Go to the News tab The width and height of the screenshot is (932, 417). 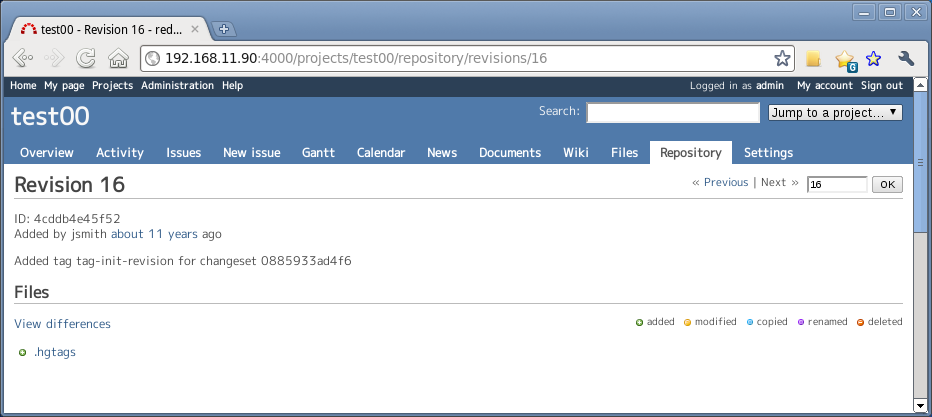click(442, 153)
